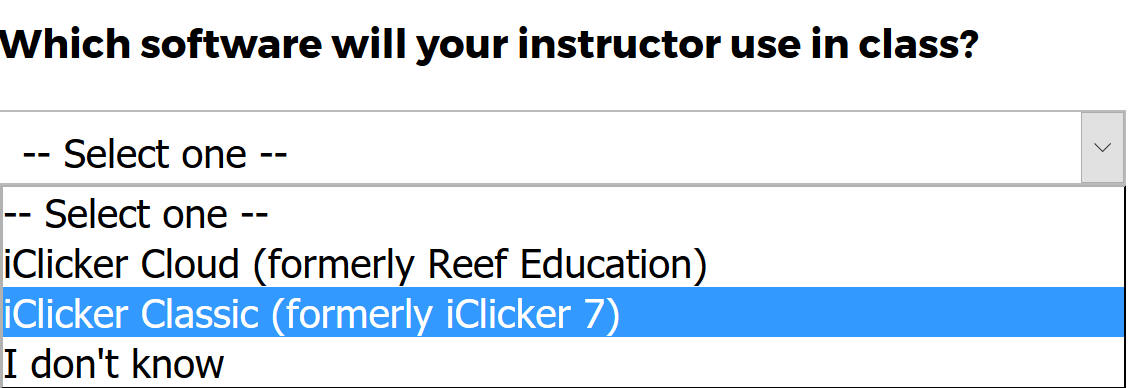Pick the "I don't know" option
The width and height of the screenshot is (1132, 388).
click(x=563, y=361)
